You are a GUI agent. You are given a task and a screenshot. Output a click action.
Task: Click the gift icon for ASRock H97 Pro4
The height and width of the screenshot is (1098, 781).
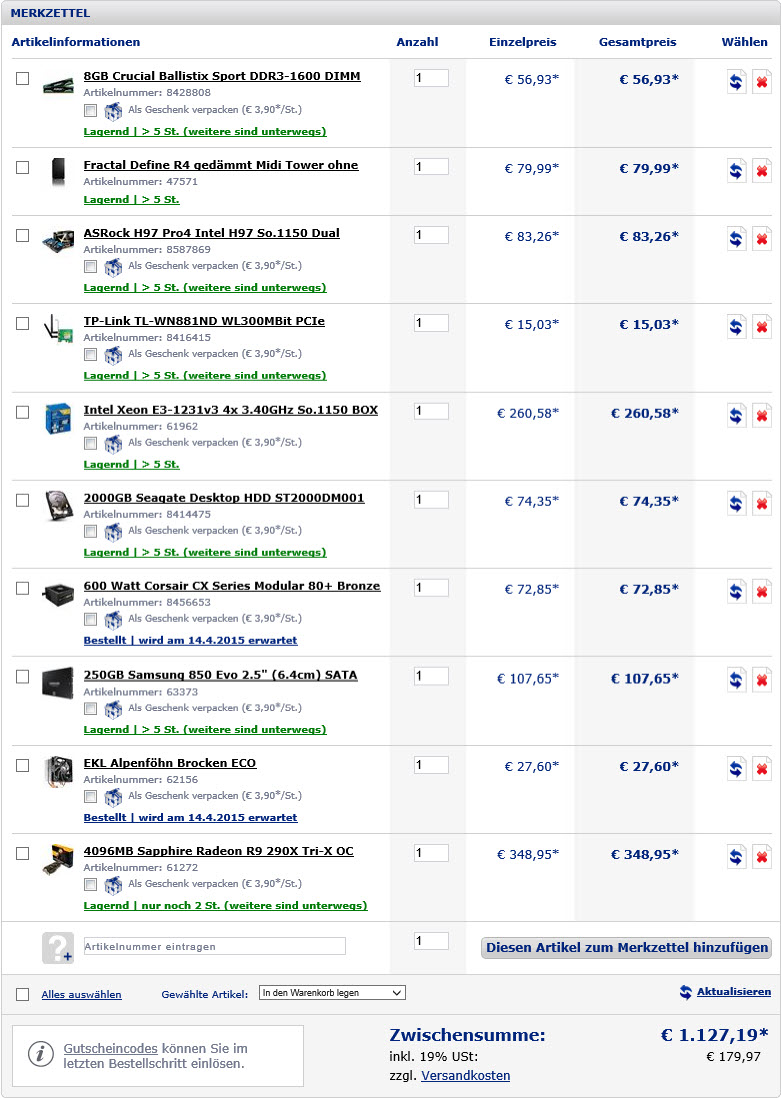(x=113, y=267)
